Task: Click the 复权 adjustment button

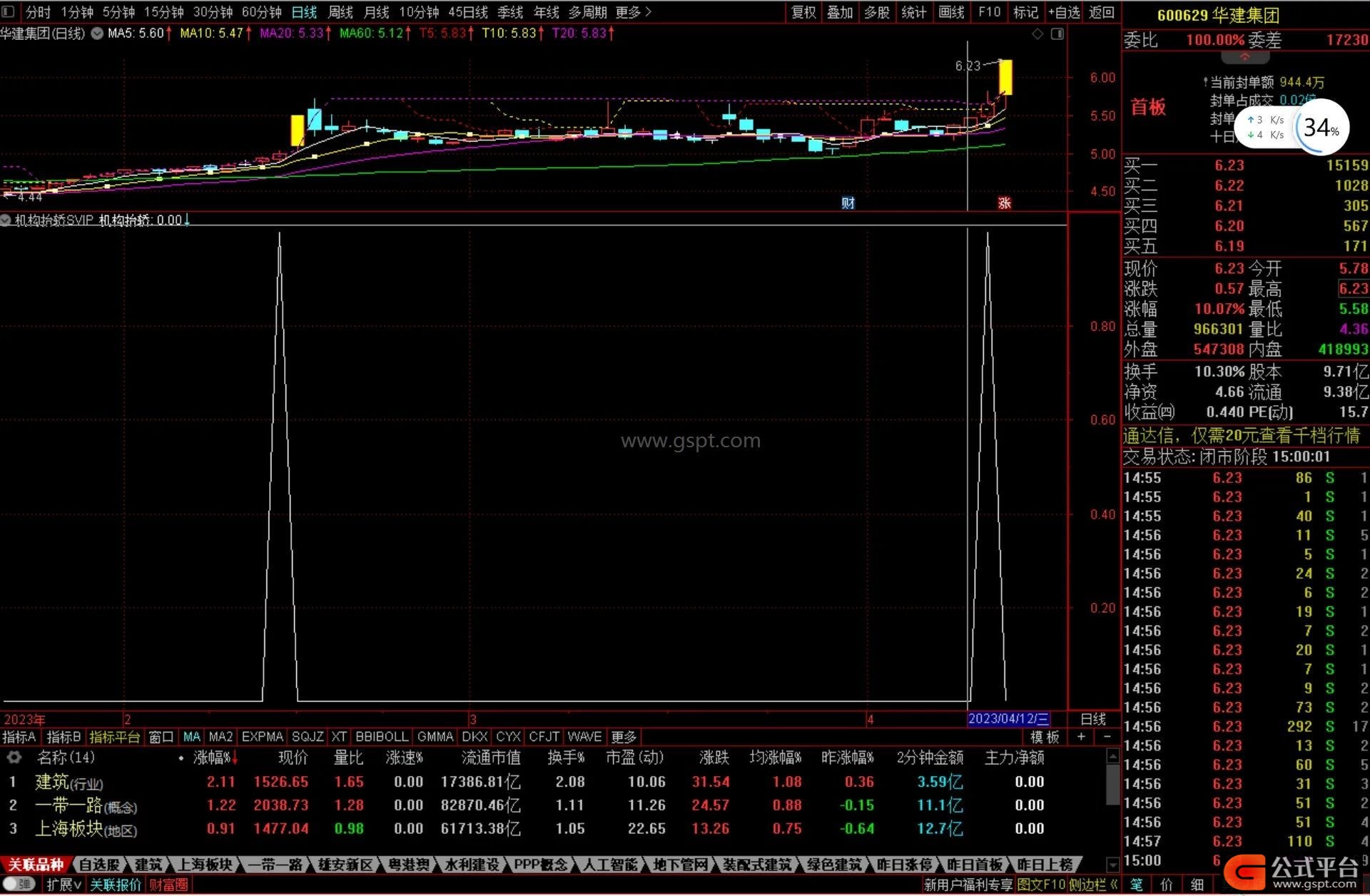Action: click(x=803, y=12)
